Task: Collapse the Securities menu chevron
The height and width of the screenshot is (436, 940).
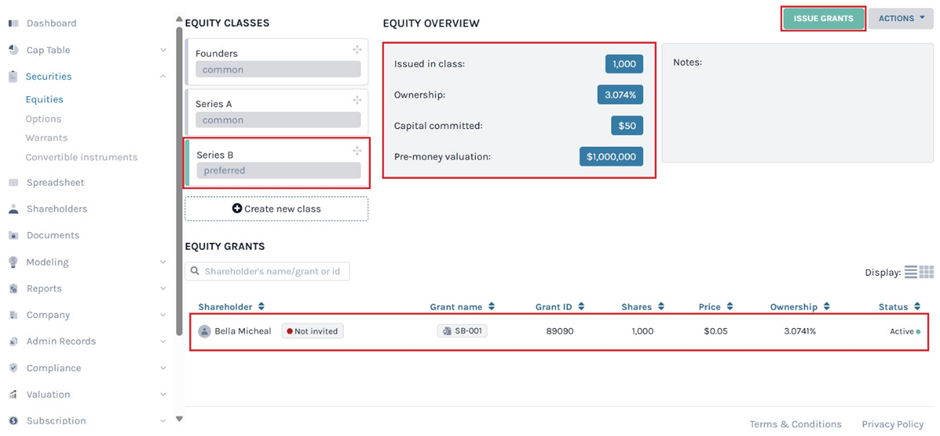Action: (164, 77)
